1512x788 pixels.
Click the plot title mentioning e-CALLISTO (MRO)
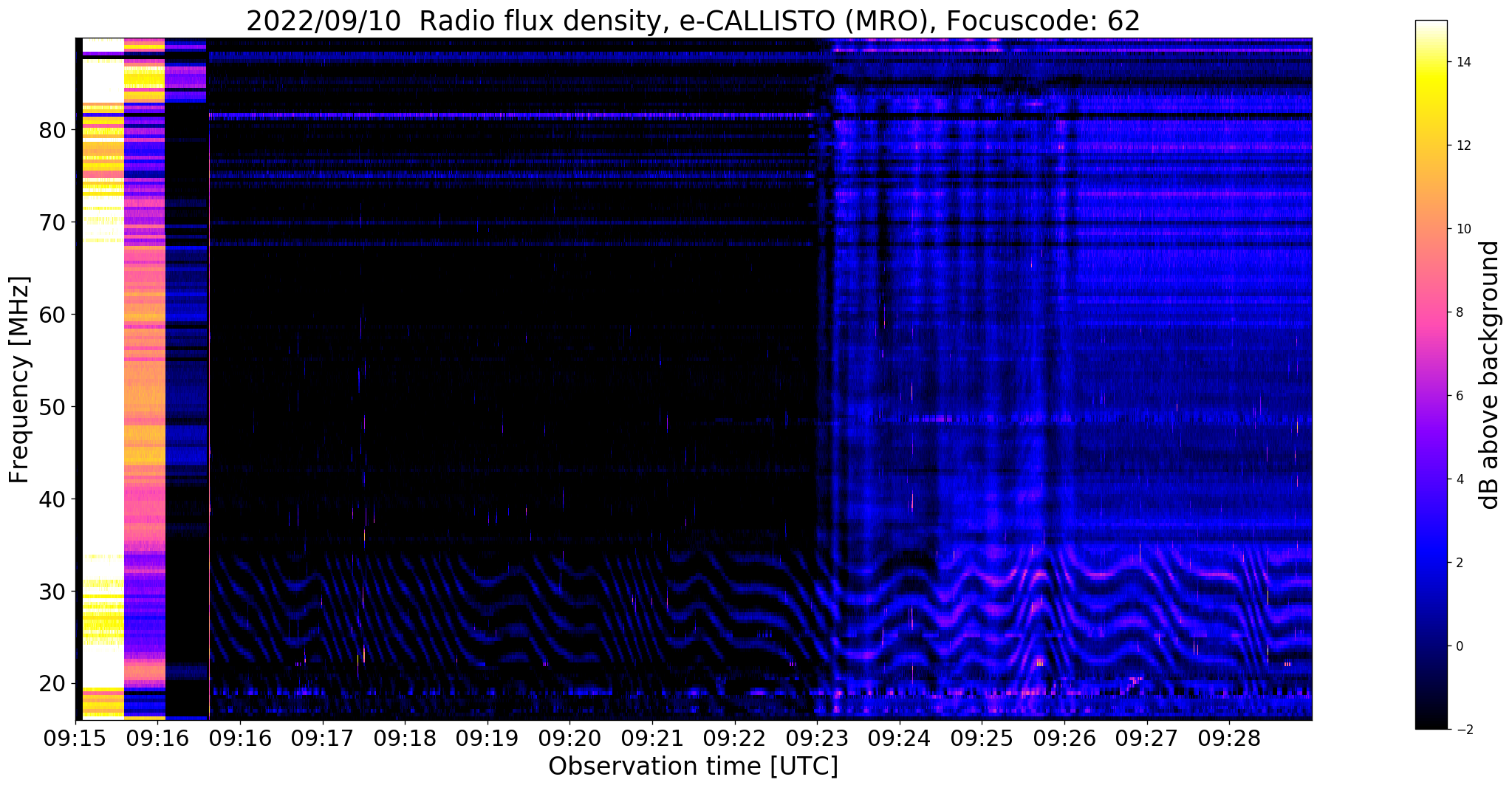click(x=693, y=21)
